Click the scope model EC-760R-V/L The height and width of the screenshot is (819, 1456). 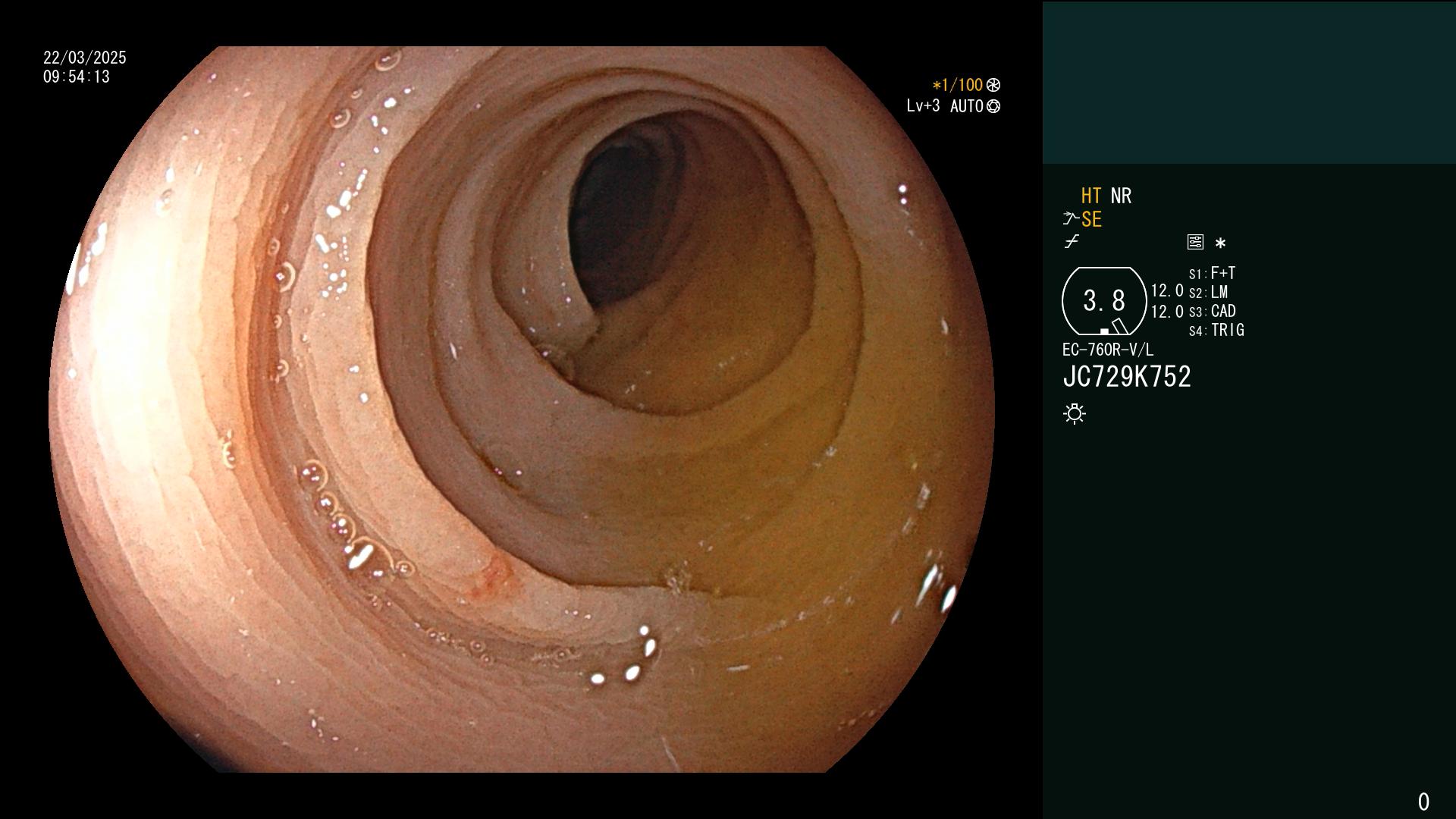[1108, 350]
